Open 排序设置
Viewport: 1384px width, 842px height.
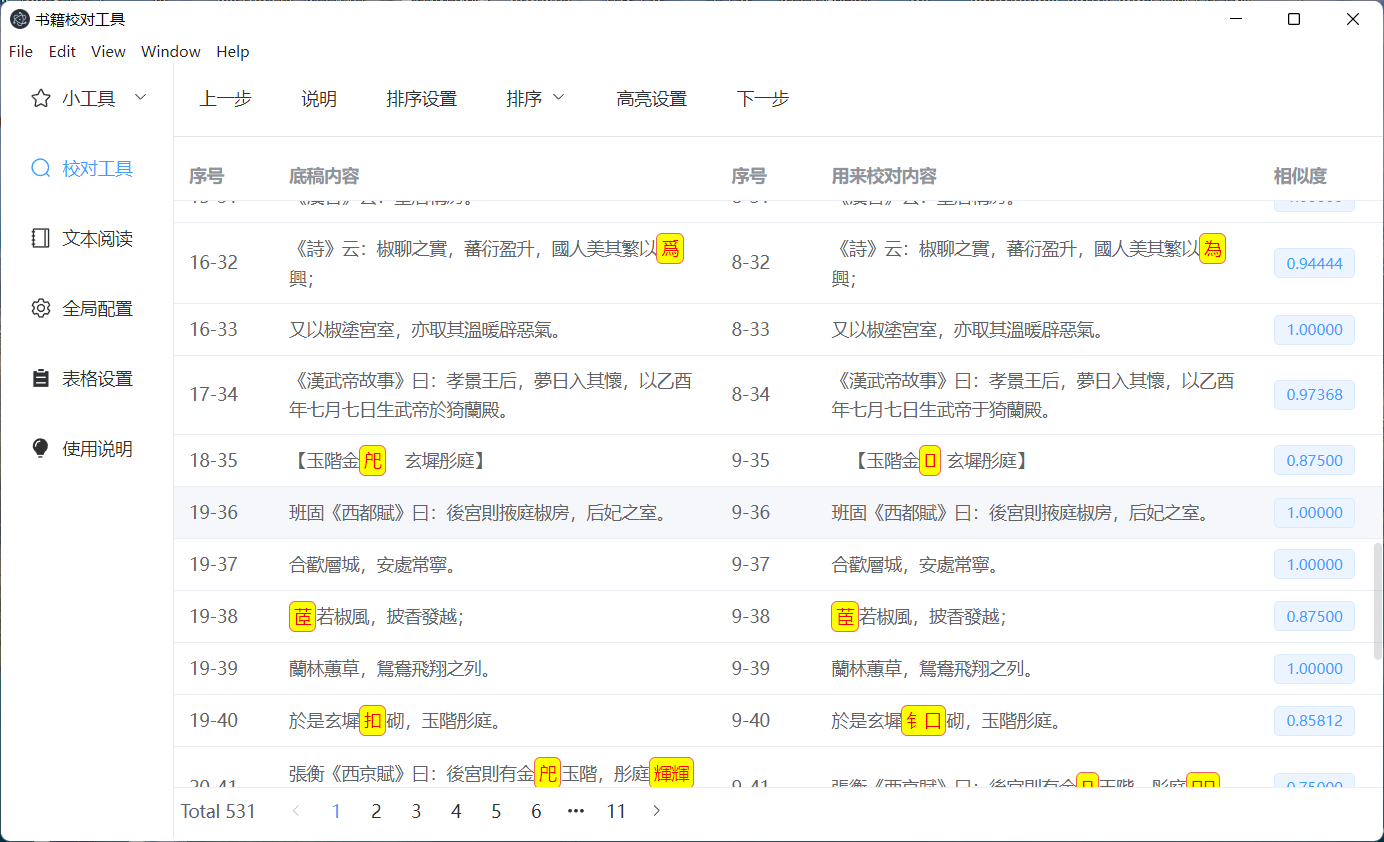422,98
